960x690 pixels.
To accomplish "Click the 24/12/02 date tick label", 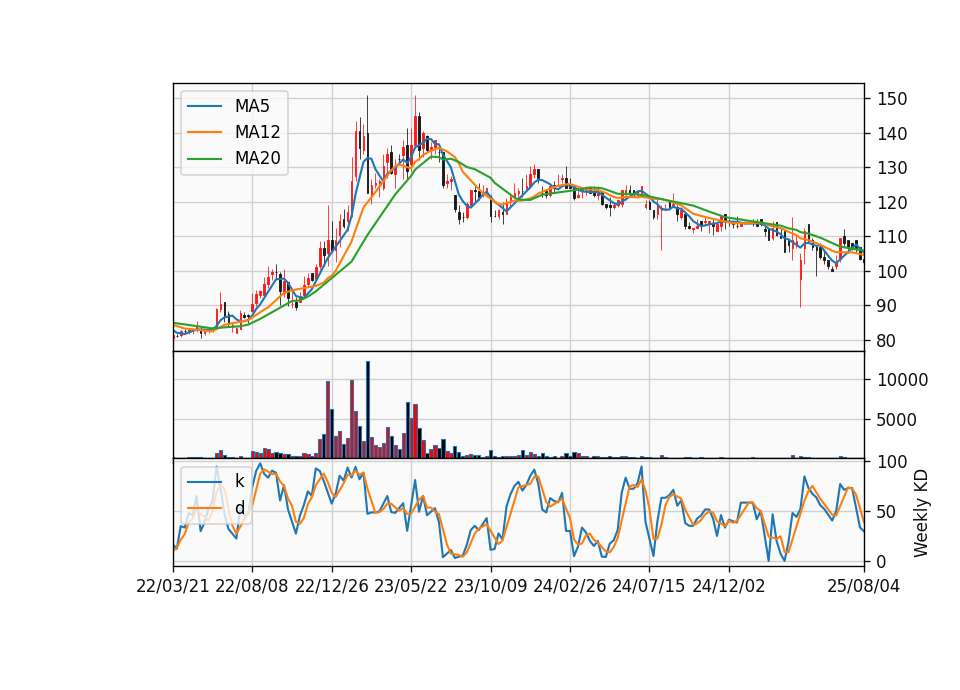I will pyautogui.click(x=729, y=586).
